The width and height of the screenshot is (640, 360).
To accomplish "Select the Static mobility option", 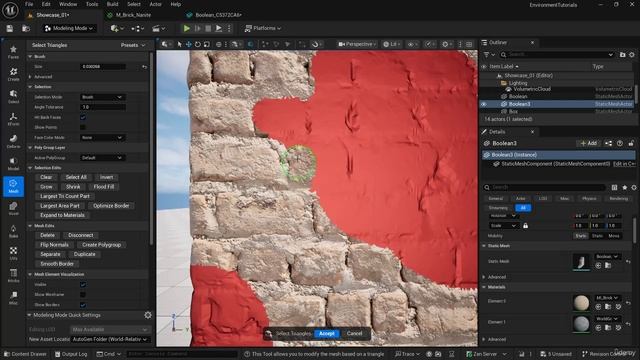I will point(580,236).
